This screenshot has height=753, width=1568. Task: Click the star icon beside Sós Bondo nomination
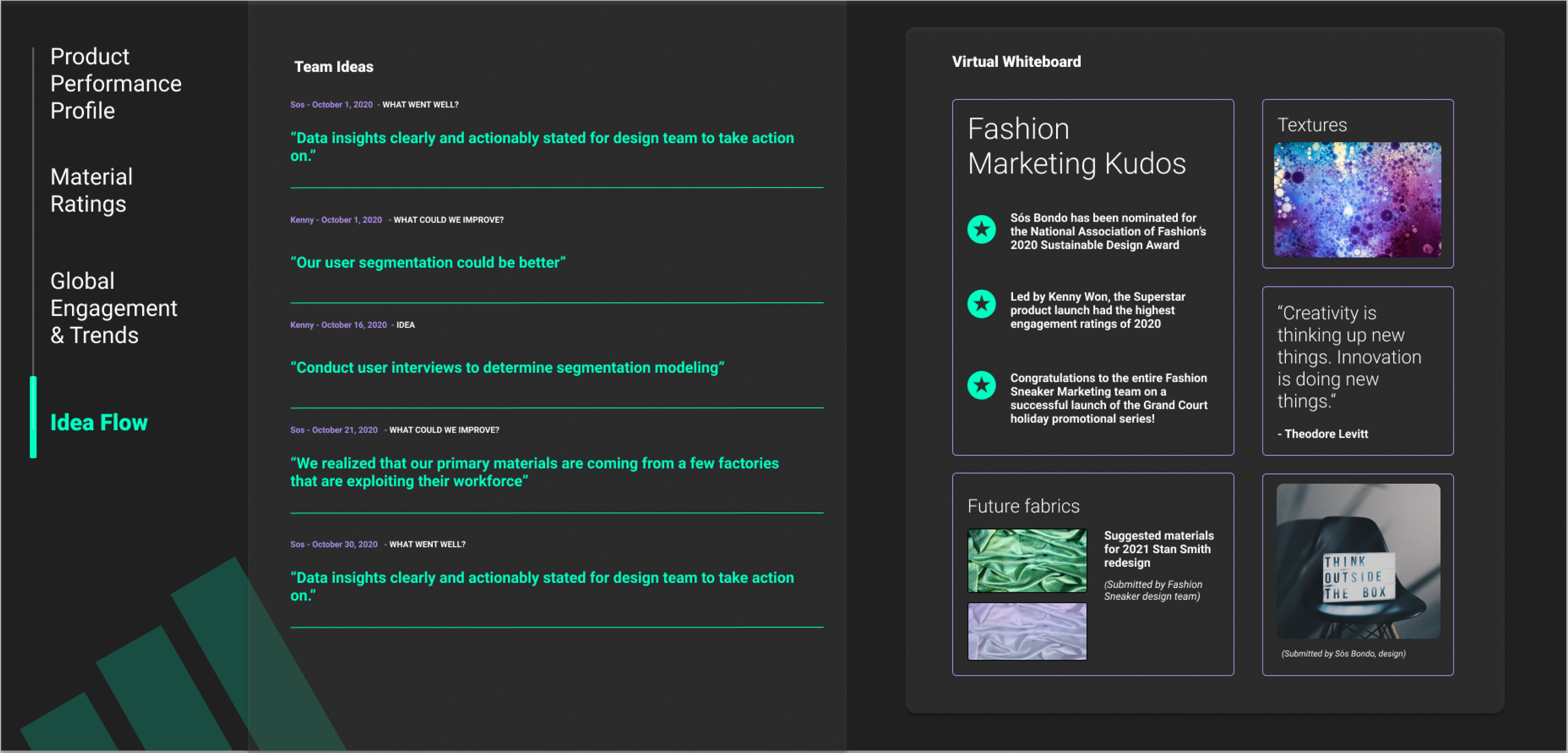tap(981, 229)
